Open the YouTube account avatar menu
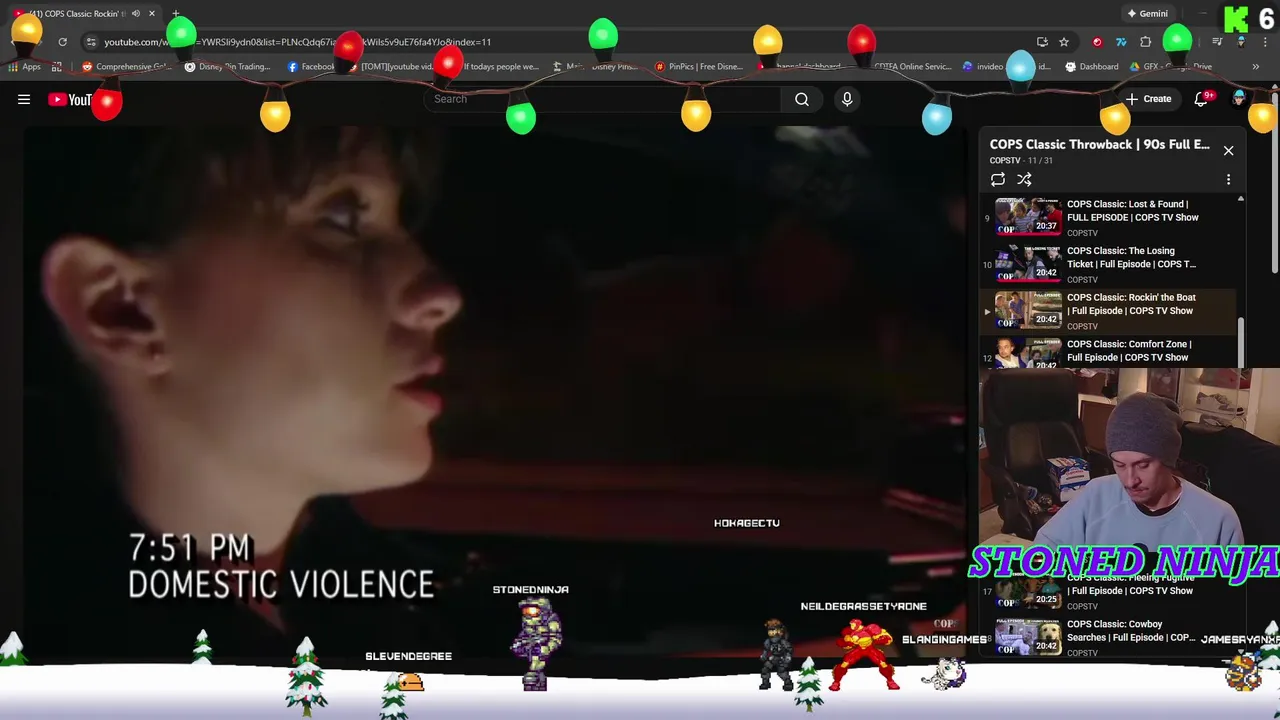The image size is (1280, 720). (x=1239, y=99)
